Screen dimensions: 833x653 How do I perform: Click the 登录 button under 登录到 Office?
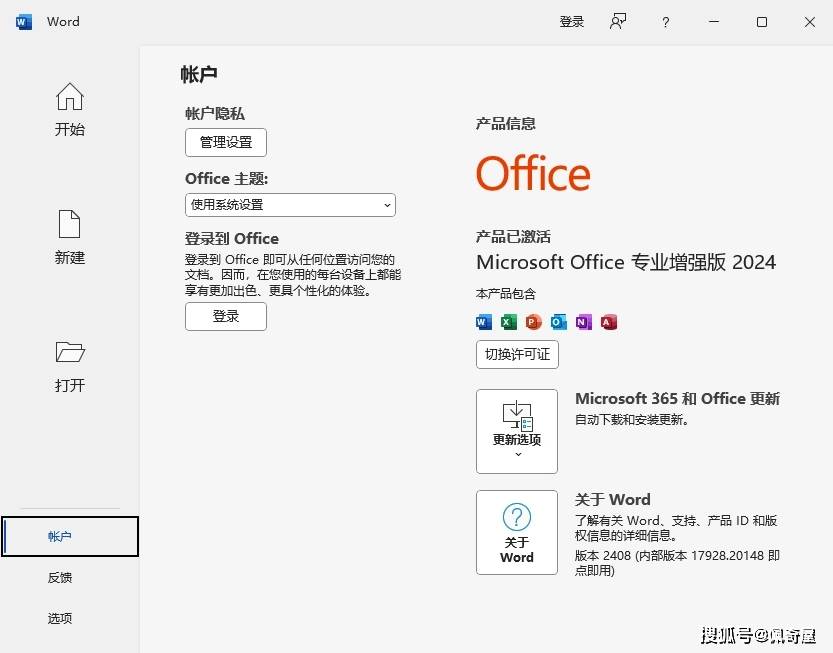(x=226, y=317)
